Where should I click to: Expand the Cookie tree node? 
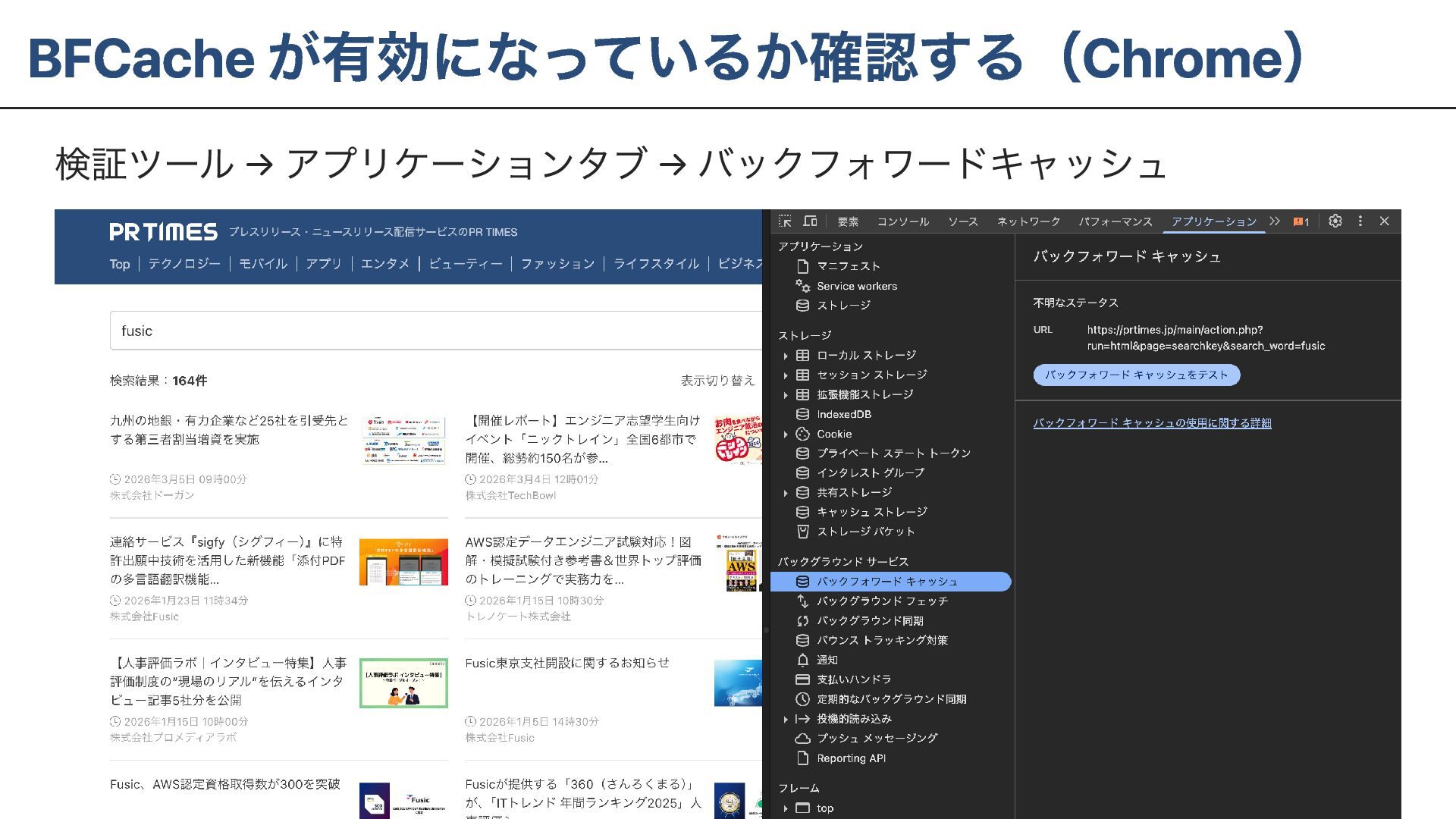(786, 435)
